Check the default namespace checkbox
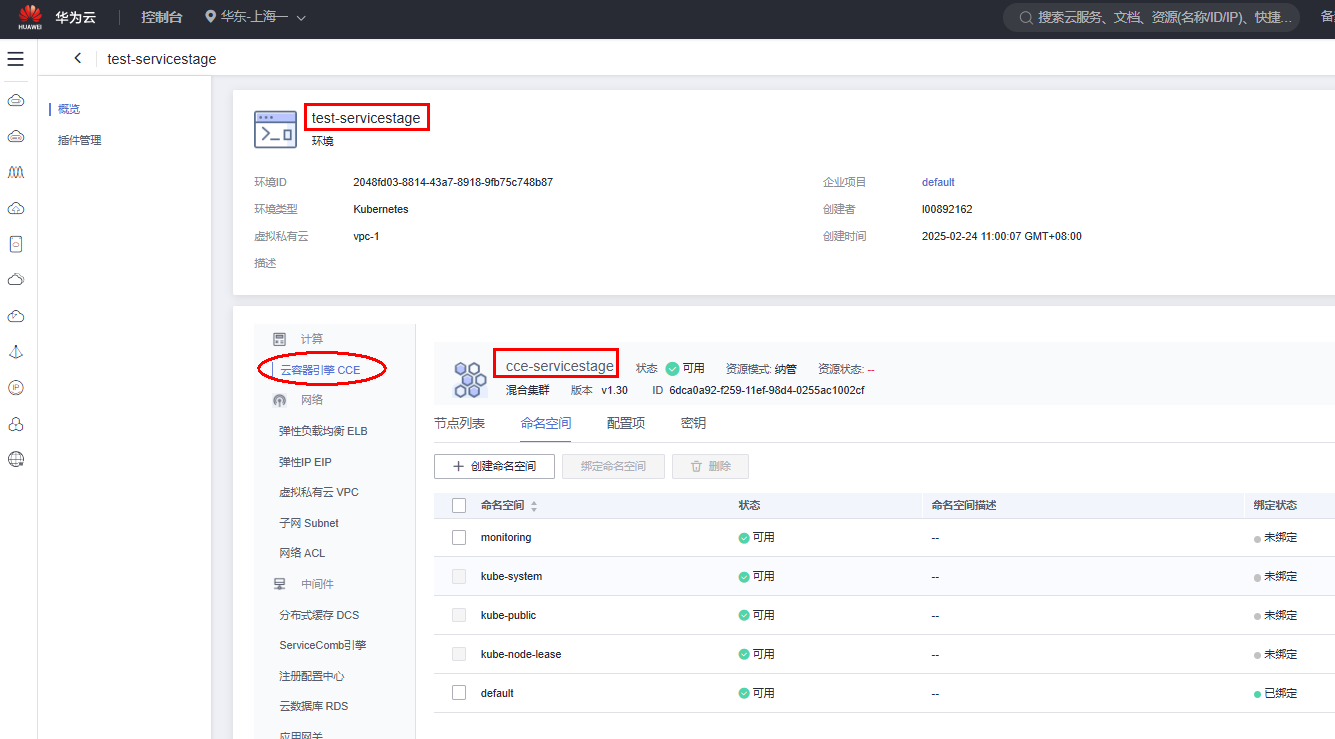 click(x=459, y=693)
